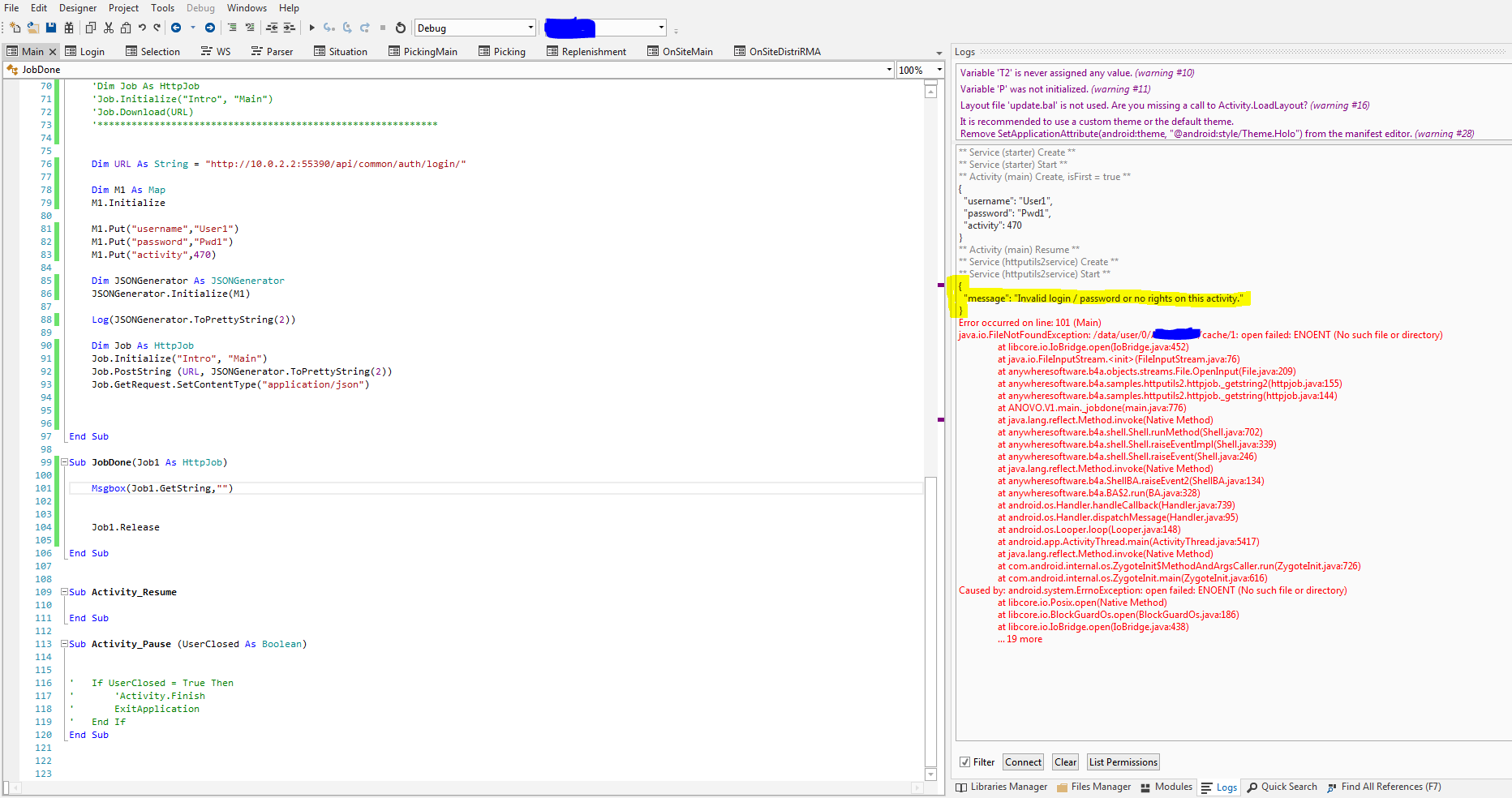Run the app in debug mode

312,27
